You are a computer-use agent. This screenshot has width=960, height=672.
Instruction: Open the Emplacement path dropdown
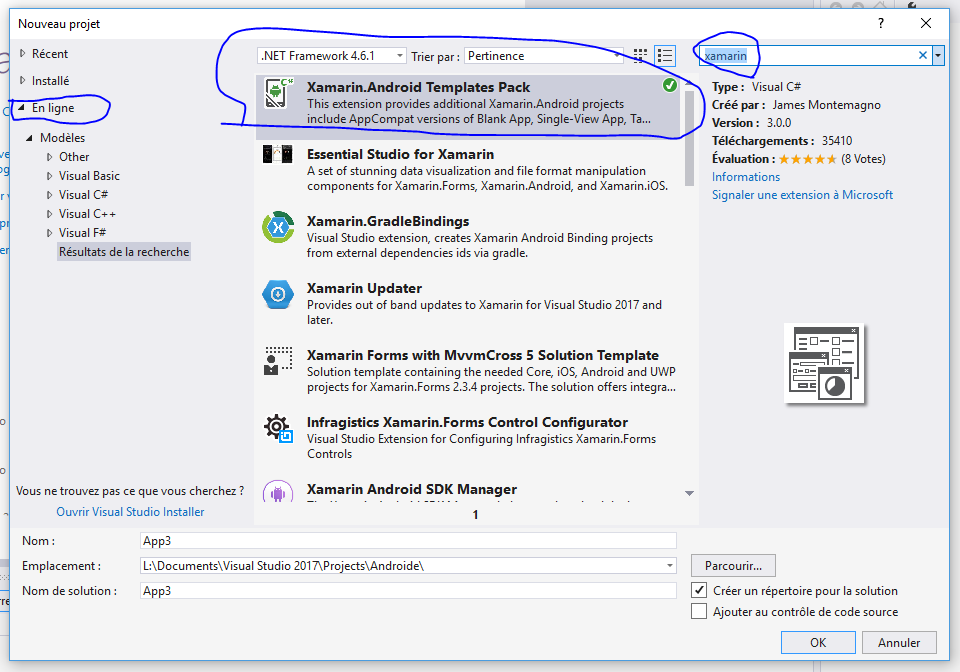tap(670, 566)
